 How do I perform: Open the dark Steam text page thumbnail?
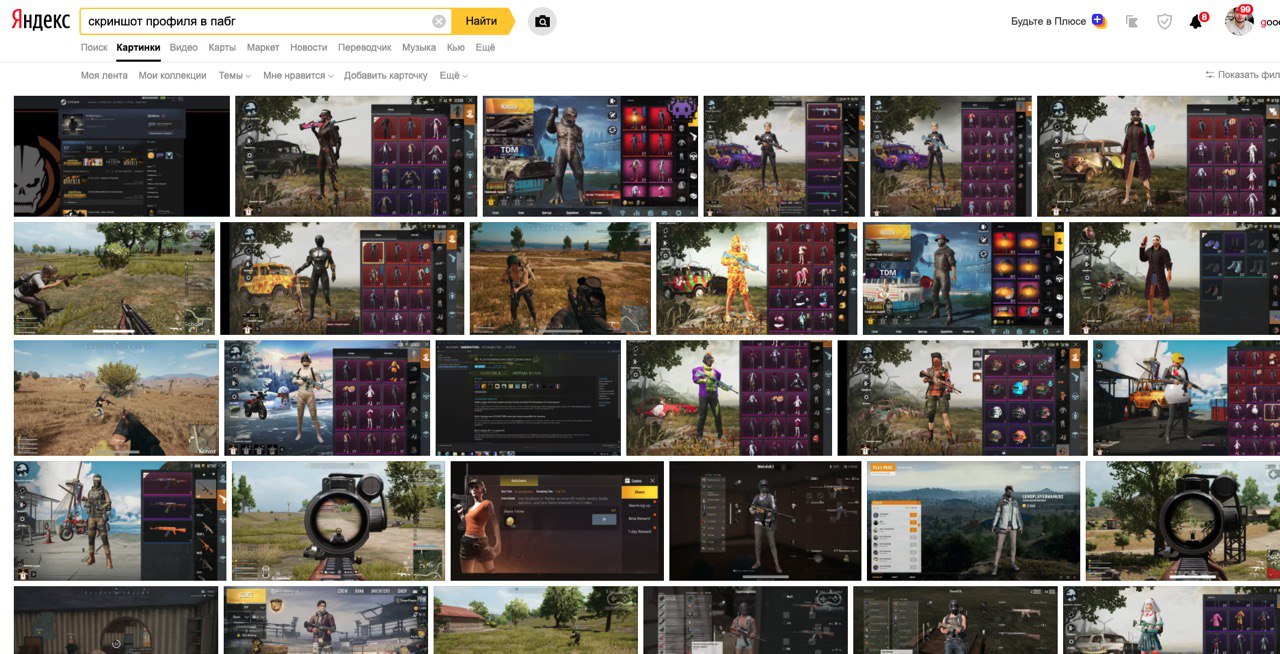point(528,398)
